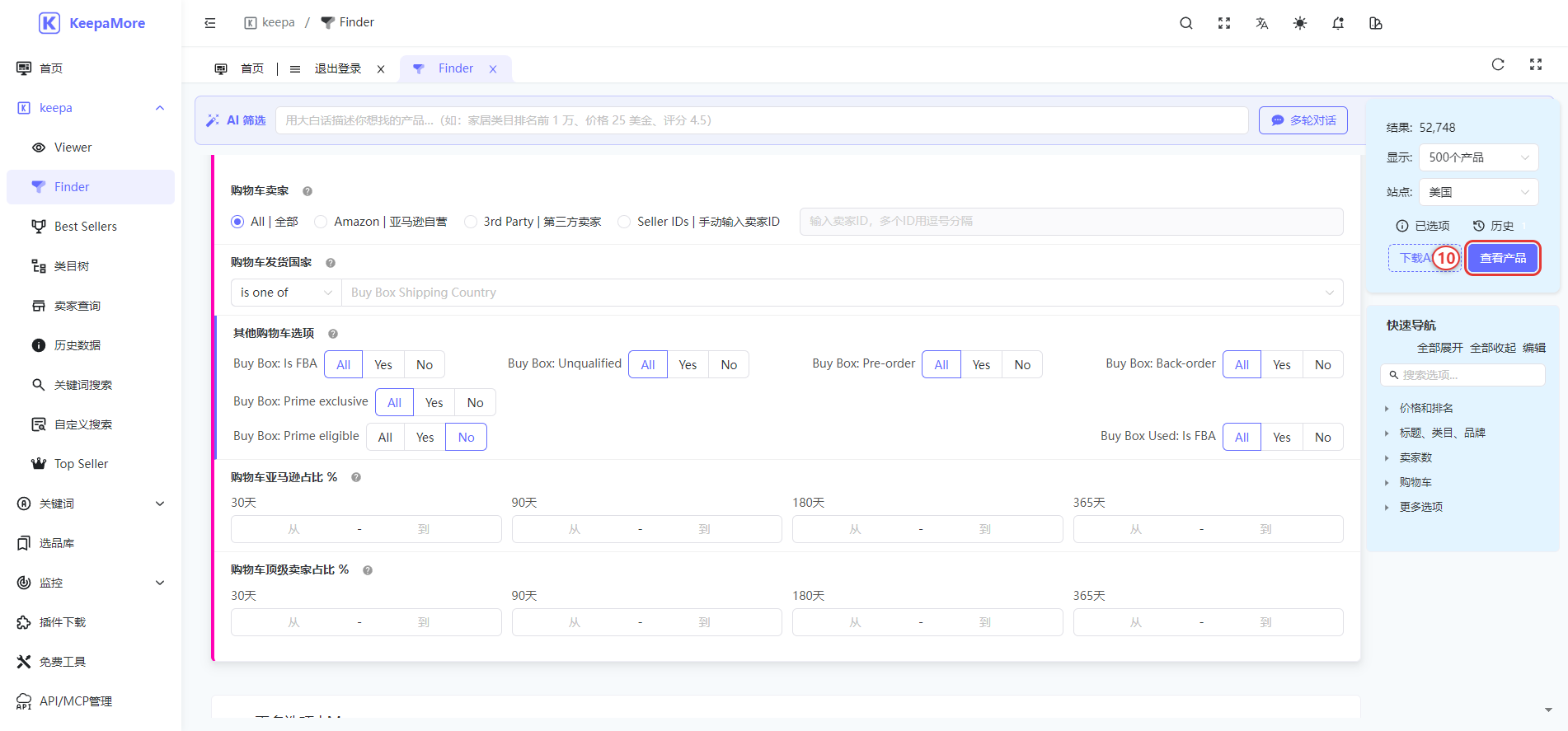Click the 查看产品 button
1568x731 pixels.
point(1503,258)
